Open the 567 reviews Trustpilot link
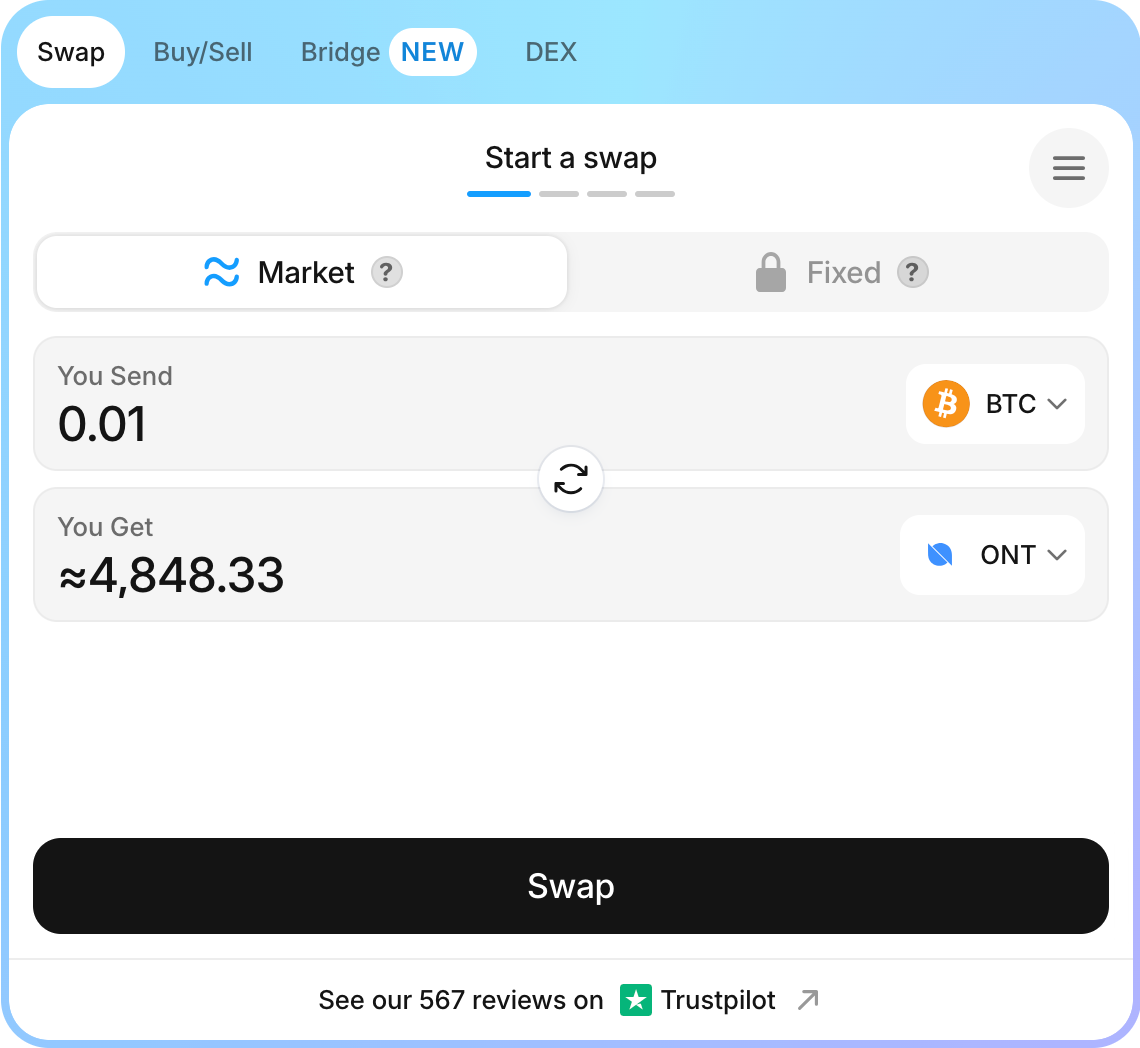The height and width of the screenshot is (1048, 1140). pos(569,1000)
